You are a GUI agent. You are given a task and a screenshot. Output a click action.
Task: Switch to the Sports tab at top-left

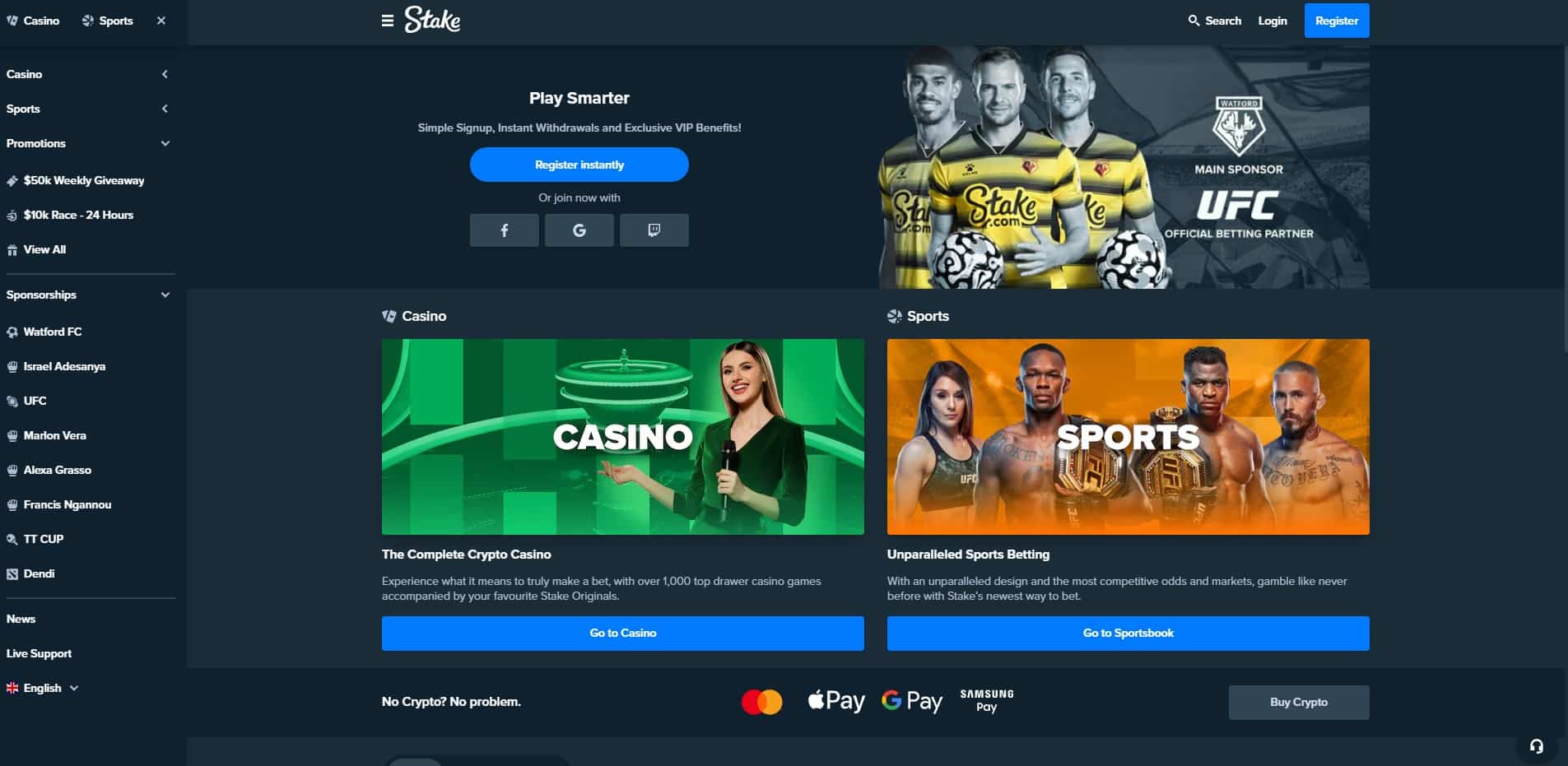(107, 21)
